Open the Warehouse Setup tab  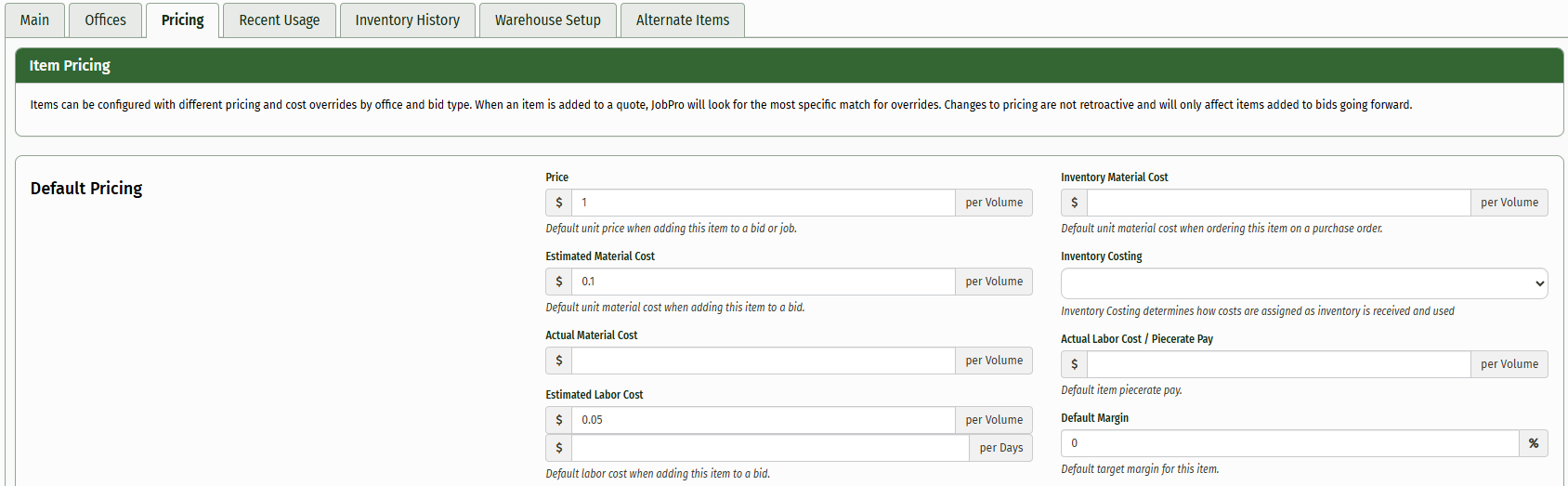click(x=547, y=20)
